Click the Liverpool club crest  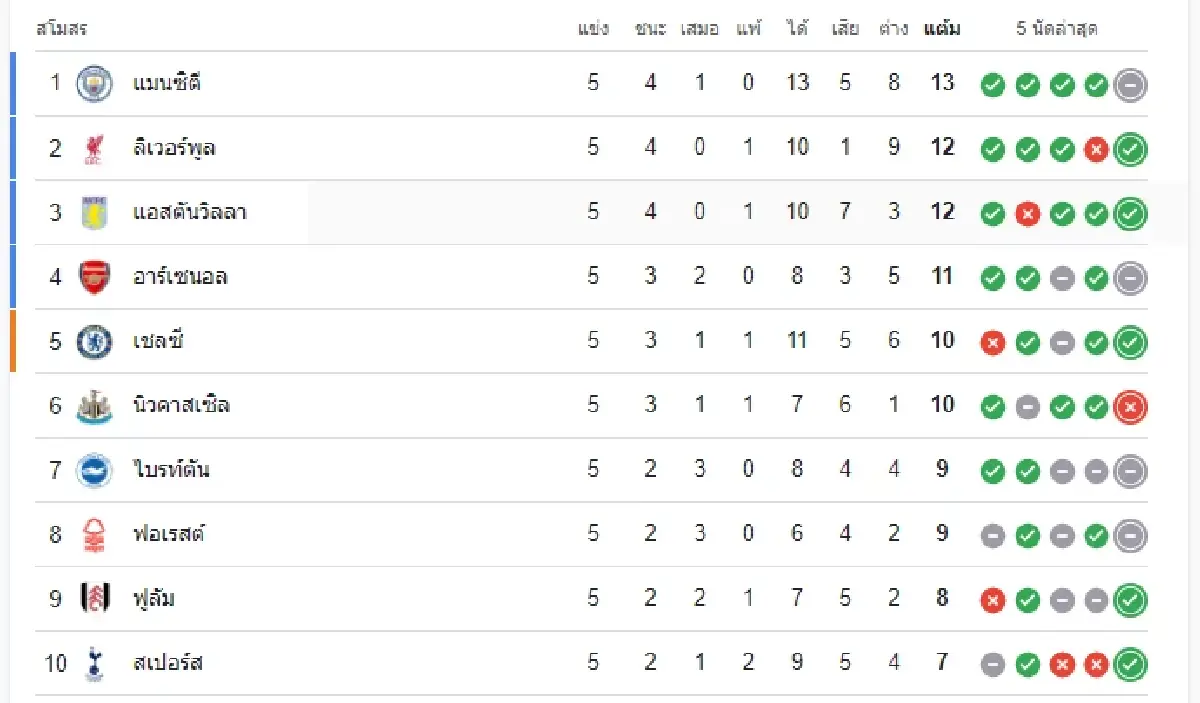94,148
